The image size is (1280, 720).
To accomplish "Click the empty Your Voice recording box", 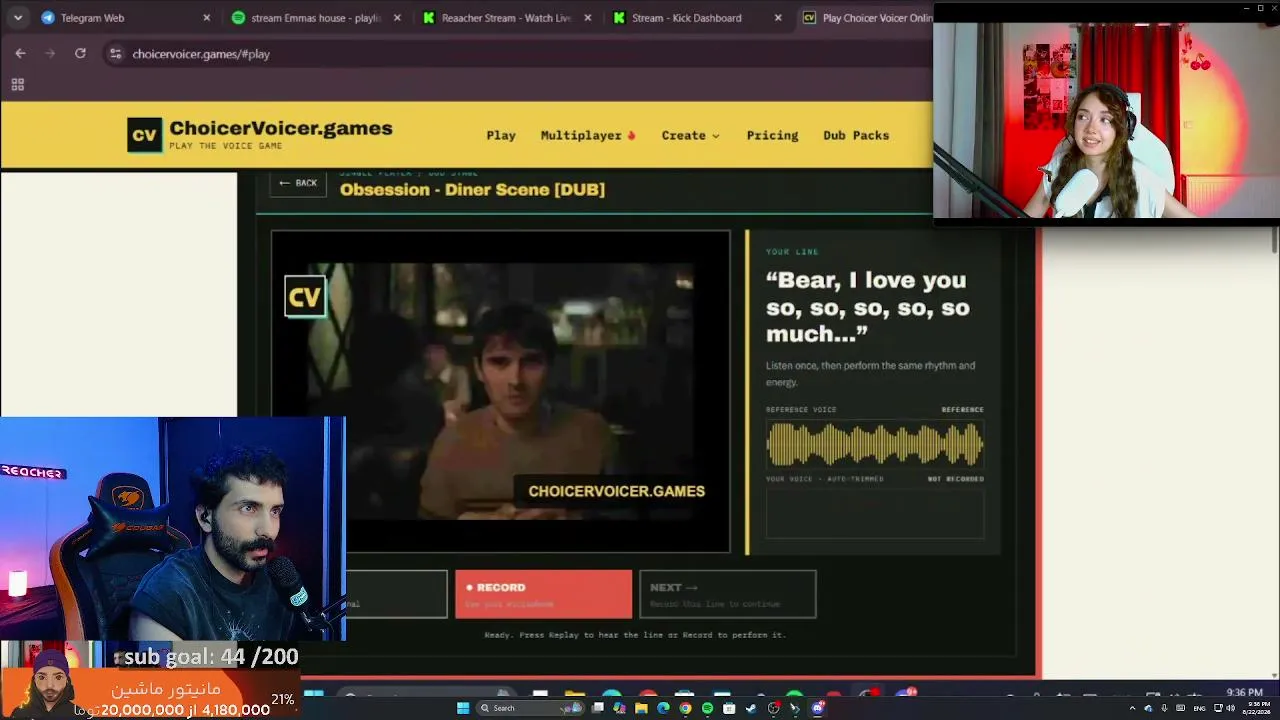I will point(875,513).
